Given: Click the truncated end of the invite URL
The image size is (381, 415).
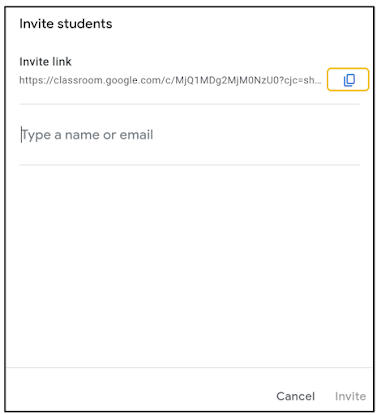Looking at the screenshot, I should [x=311, y=80].
